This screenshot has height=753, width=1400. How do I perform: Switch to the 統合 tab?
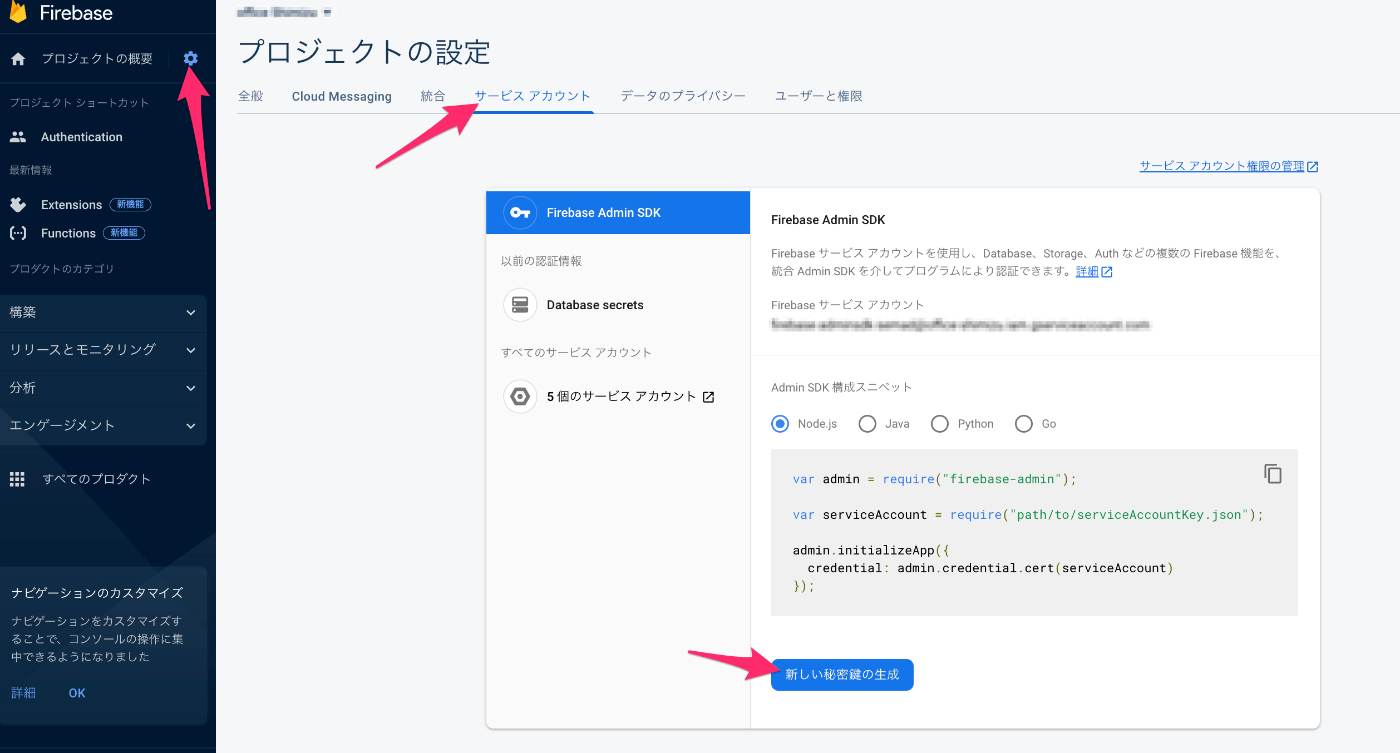tap(433, 96)
